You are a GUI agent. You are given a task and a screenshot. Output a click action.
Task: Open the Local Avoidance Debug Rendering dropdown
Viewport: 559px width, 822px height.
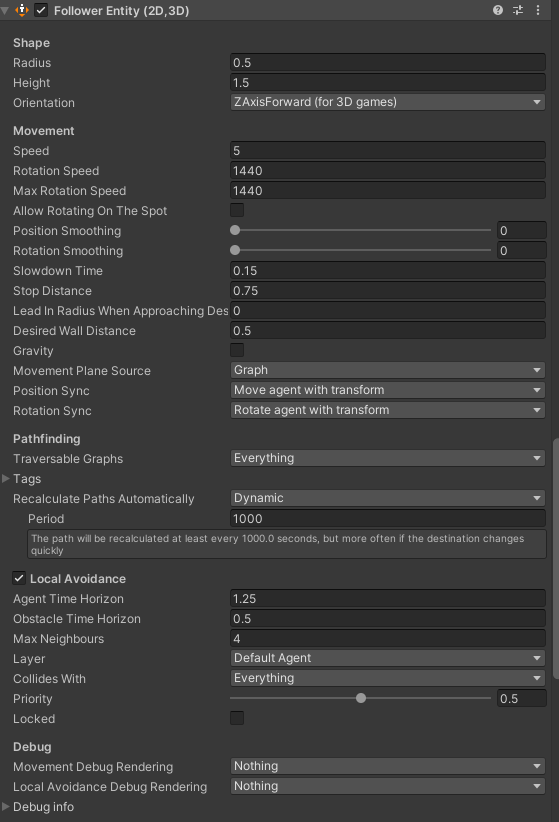[388, 786]
